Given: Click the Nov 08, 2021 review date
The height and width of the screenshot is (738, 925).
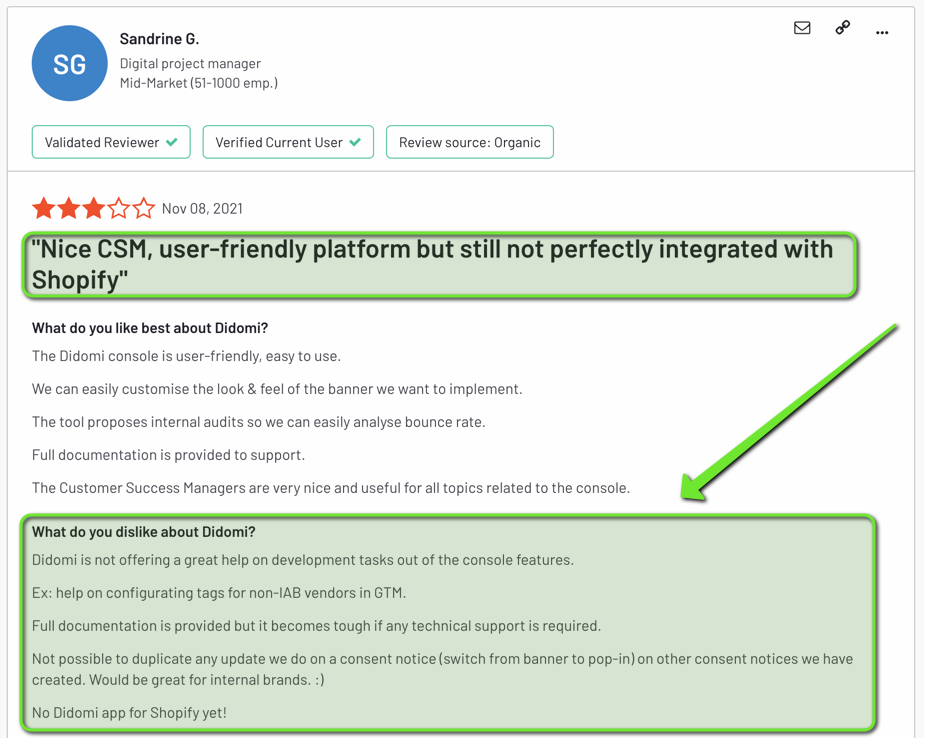Looking at the screenshot, I should pos(202,209).
